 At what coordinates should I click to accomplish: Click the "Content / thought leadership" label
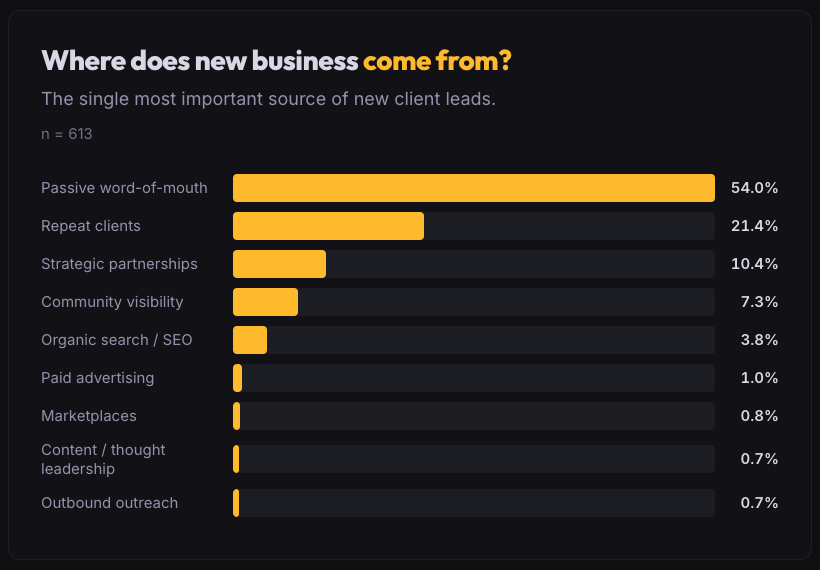click(103, 459)
